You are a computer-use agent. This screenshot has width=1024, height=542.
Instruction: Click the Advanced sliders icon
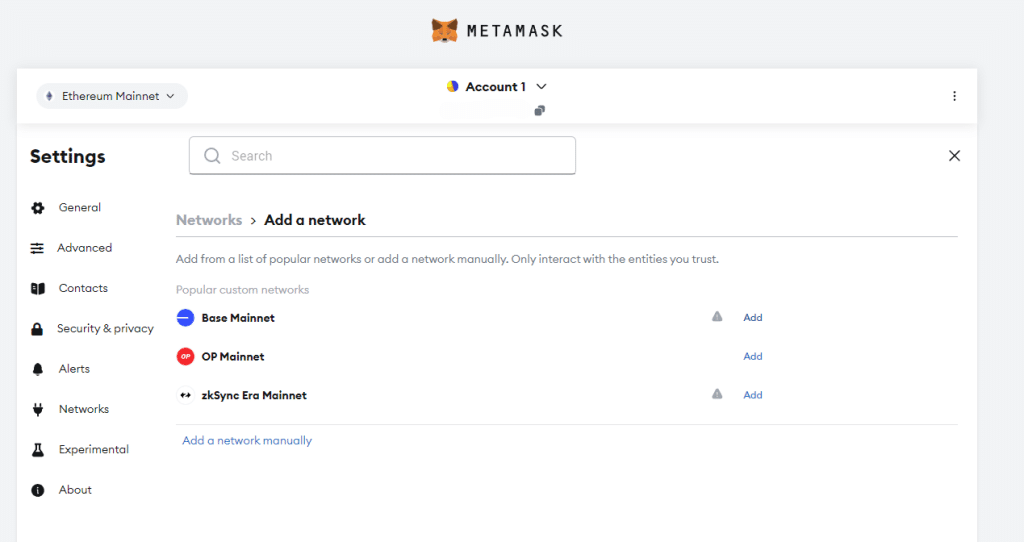[x=37, y=248]
